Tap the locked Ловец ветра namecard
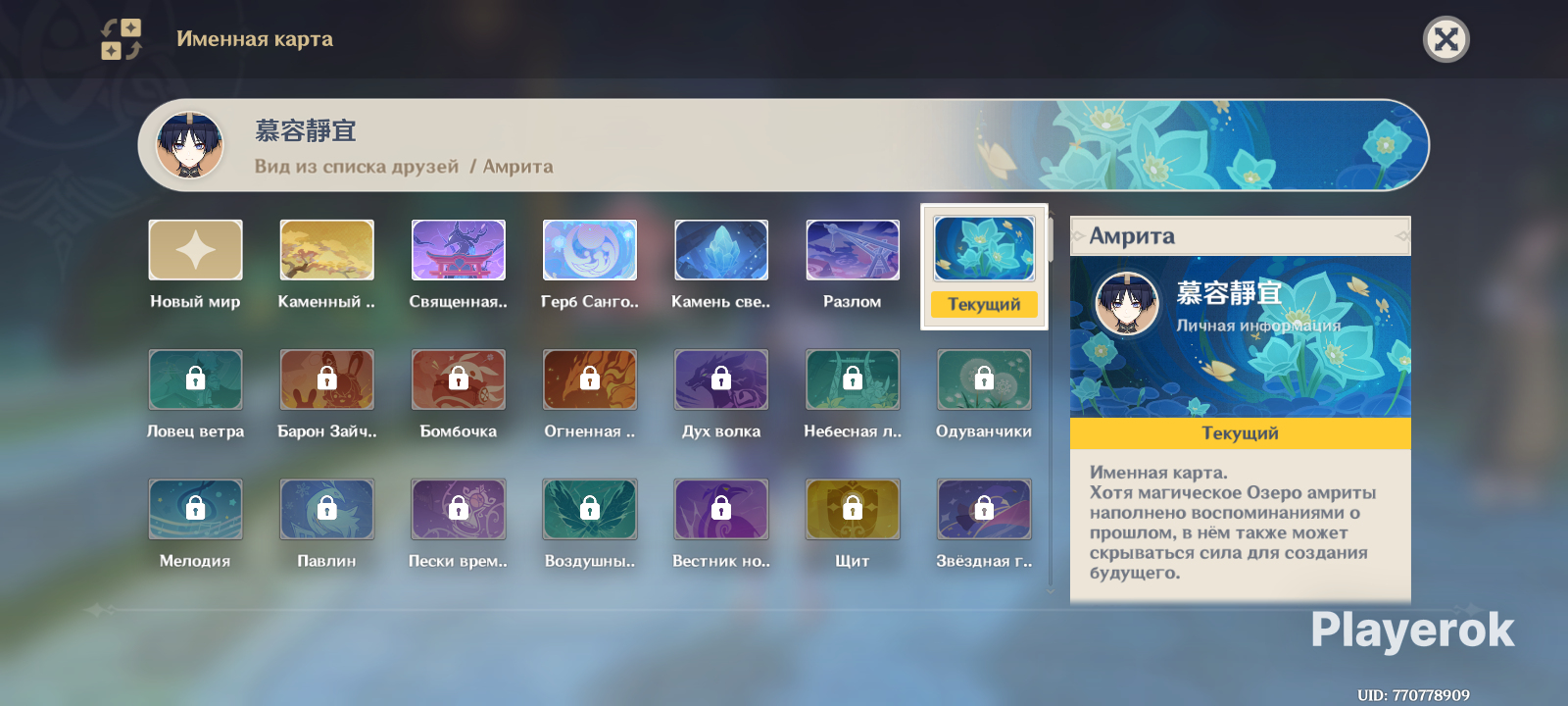Image resolution: width=1568 pixels, height=706 pixels. click(x=195, y=379)
